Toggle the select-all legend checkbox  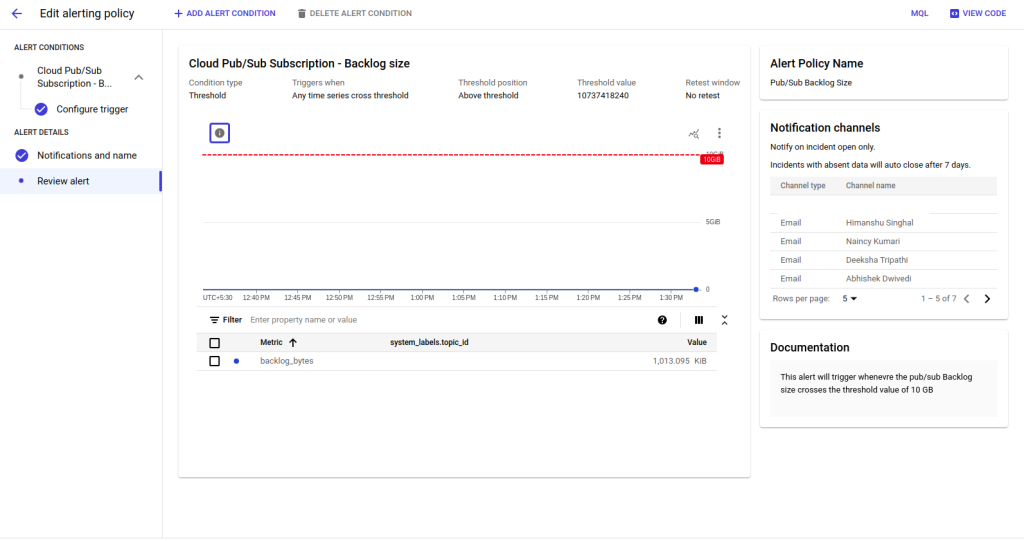[x=214, y=343]
